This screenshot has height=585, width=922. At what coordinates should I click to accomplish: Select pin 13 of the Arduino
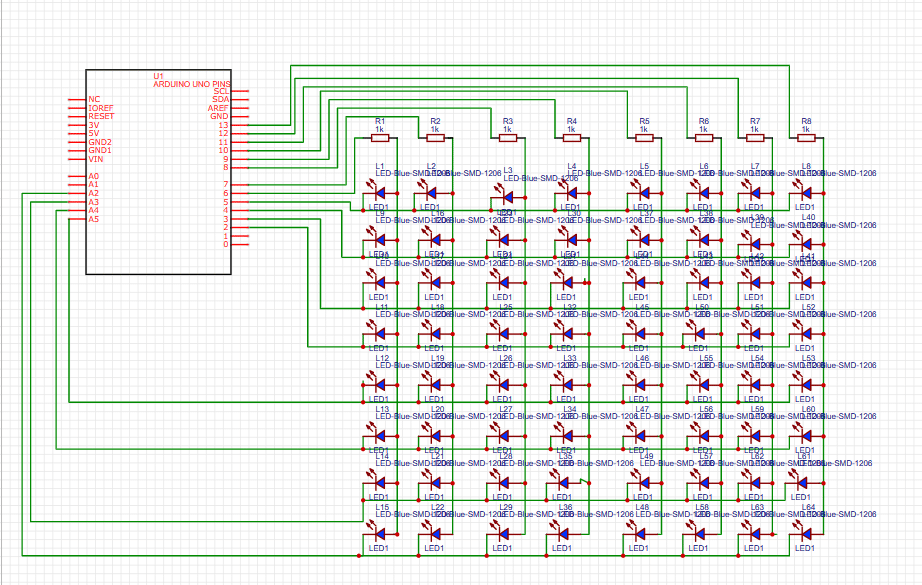pos(222,124)
